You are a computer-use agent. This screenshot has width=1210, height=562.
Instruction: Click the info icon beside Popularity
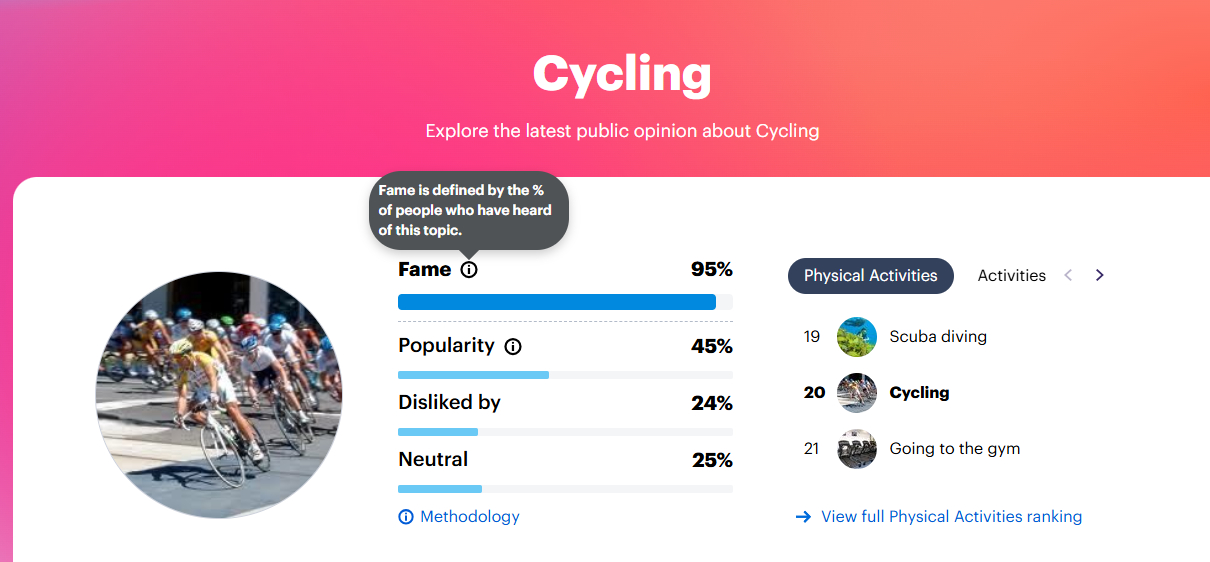tap(513, 347)
